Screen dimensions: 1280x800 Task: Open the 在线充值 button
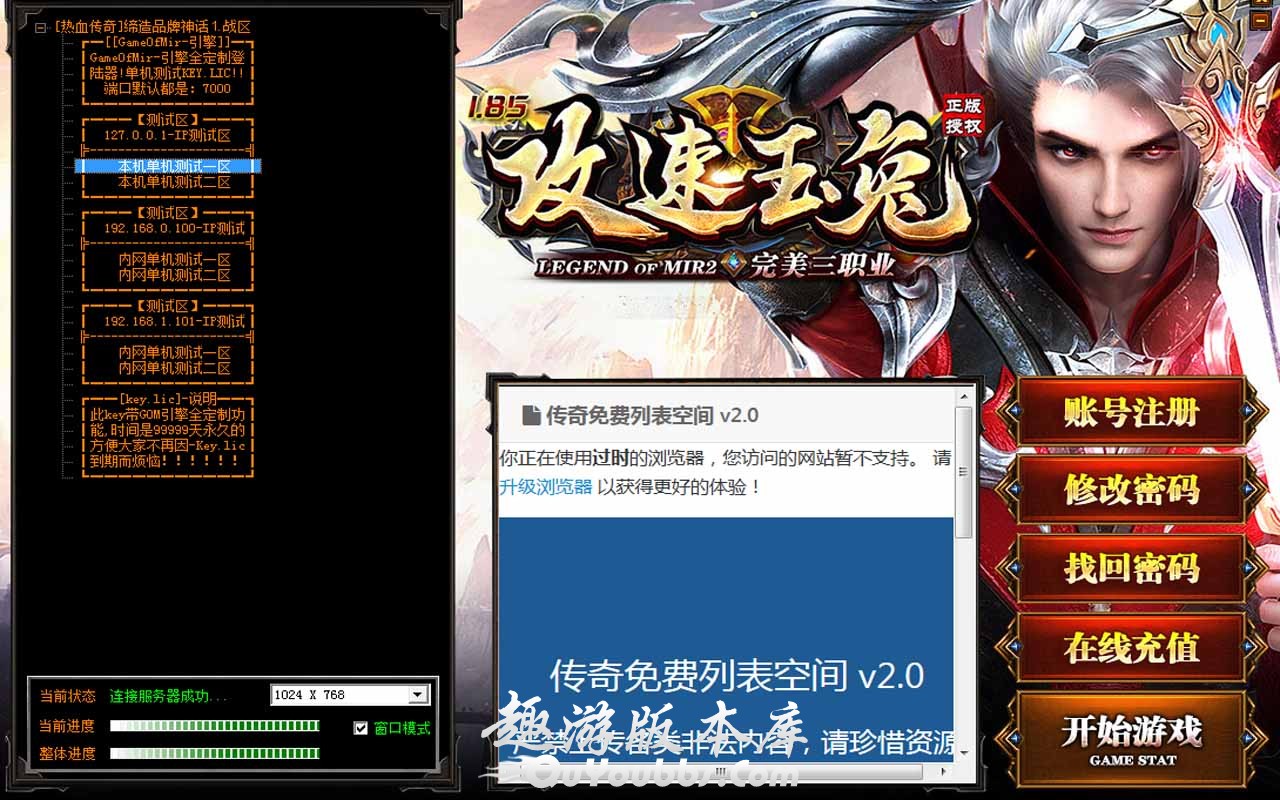click(1131, 647)
